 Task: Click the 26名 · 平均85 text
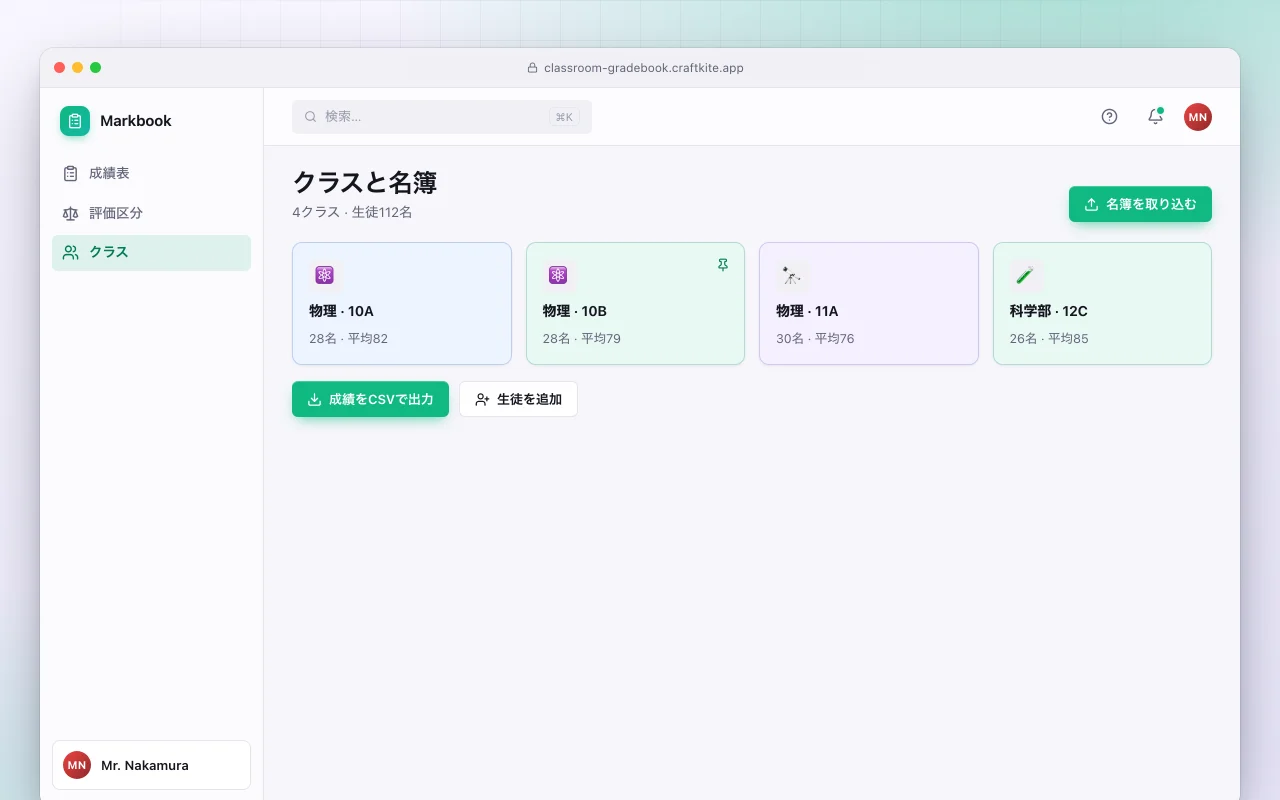point(1049,338)
